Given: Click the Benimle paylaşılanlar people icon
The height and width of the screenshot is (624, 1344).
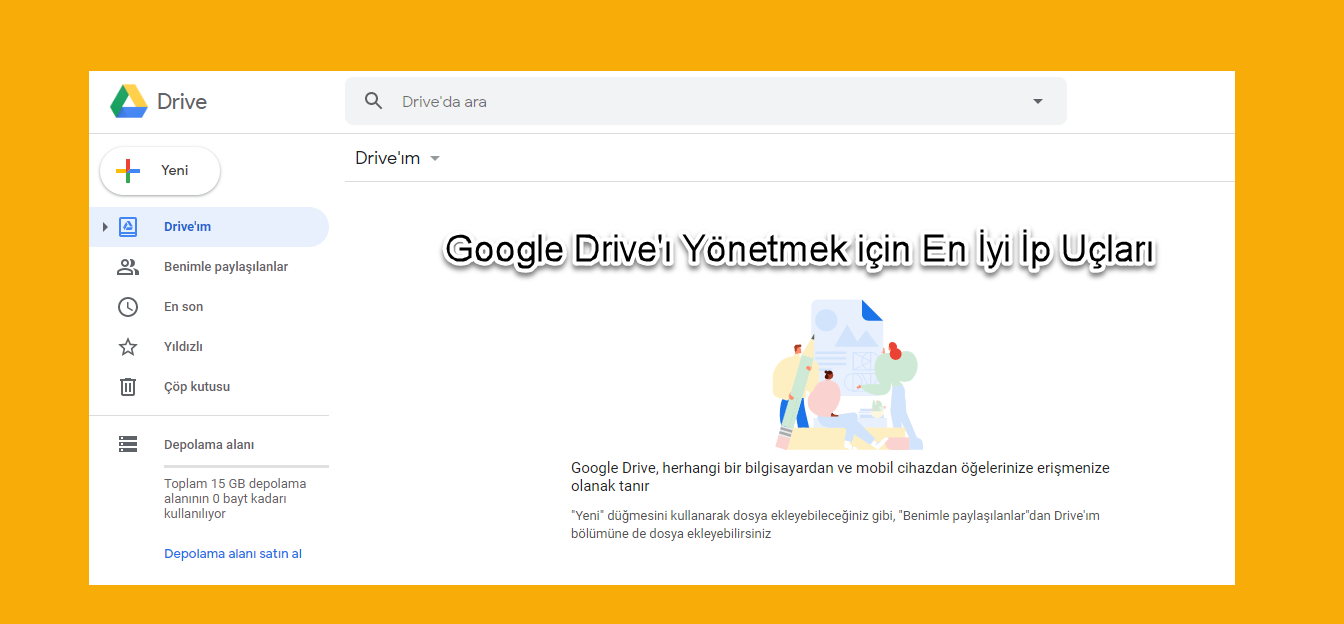Looking at the screenshot, I should (x=128, y=267).
